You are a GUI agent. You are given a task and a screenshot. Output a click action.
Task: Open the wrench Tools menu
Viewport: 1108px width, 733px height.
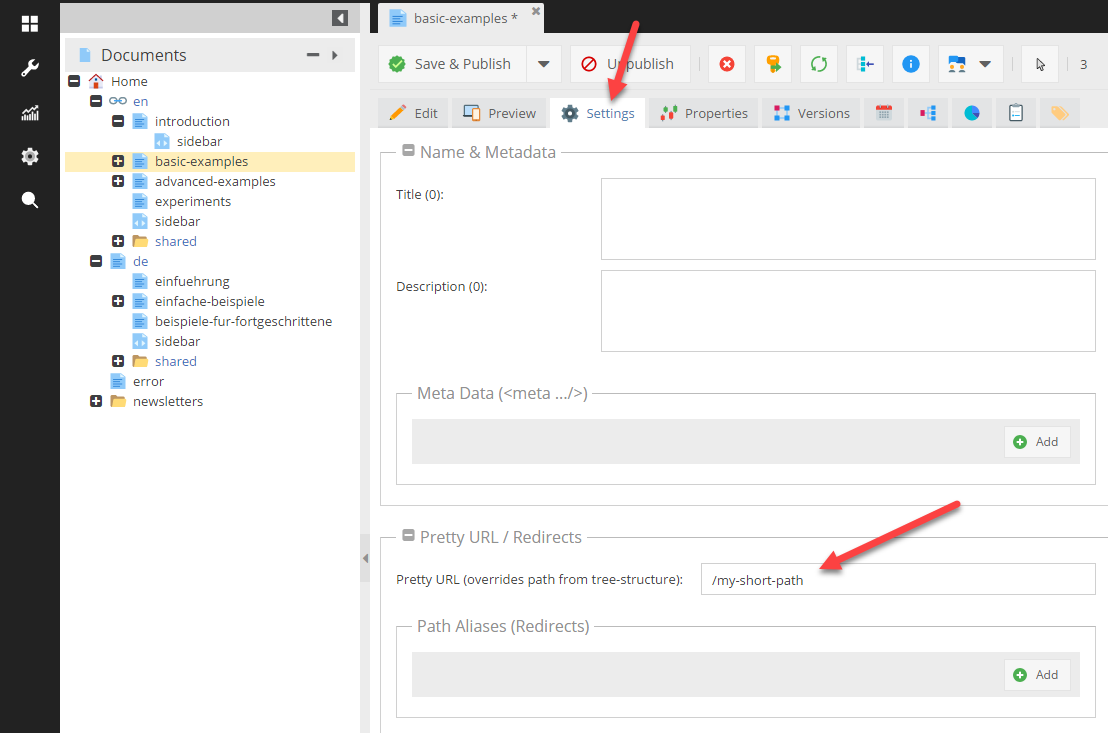point(30,68)
